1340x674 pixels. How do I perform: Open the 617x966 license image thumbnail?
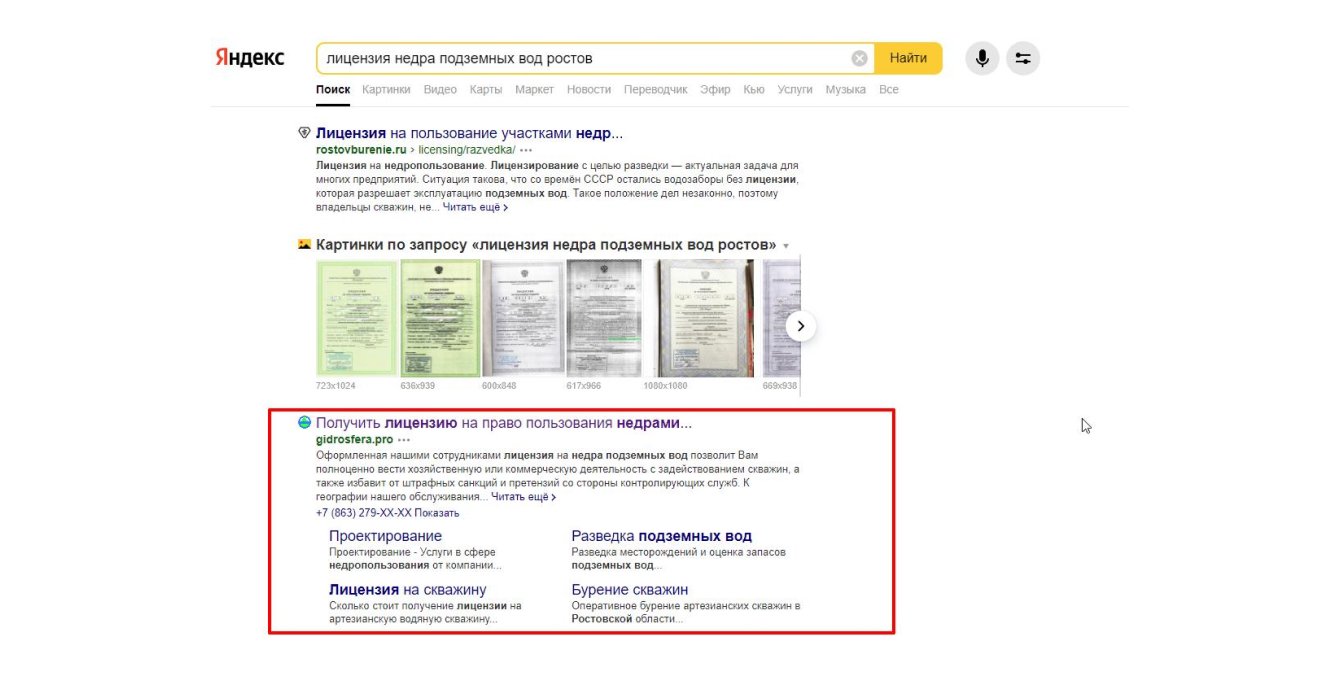click(x=603, y=318)
